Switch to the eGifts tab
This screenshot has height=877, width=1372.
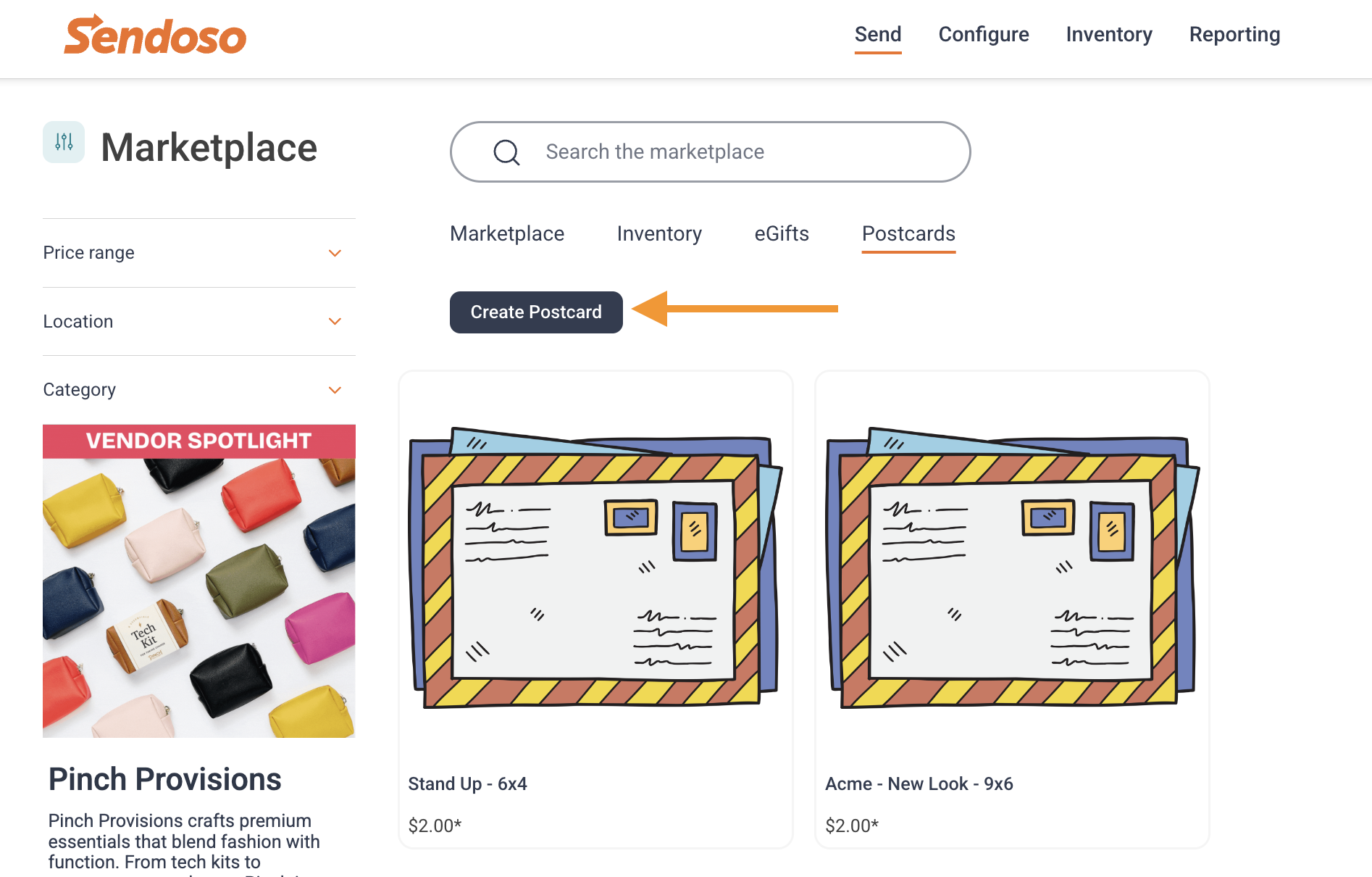coord(782,233)
